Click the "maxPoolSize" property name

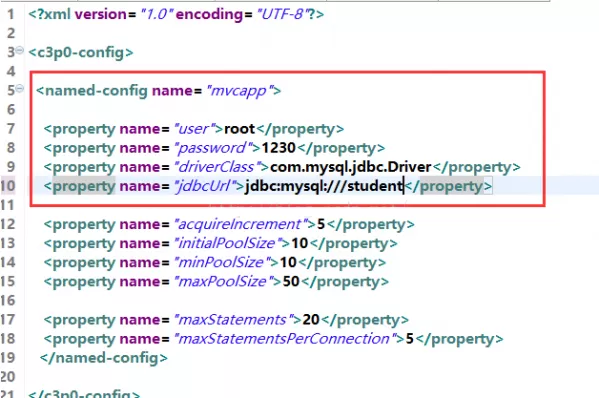pos(224,282)
